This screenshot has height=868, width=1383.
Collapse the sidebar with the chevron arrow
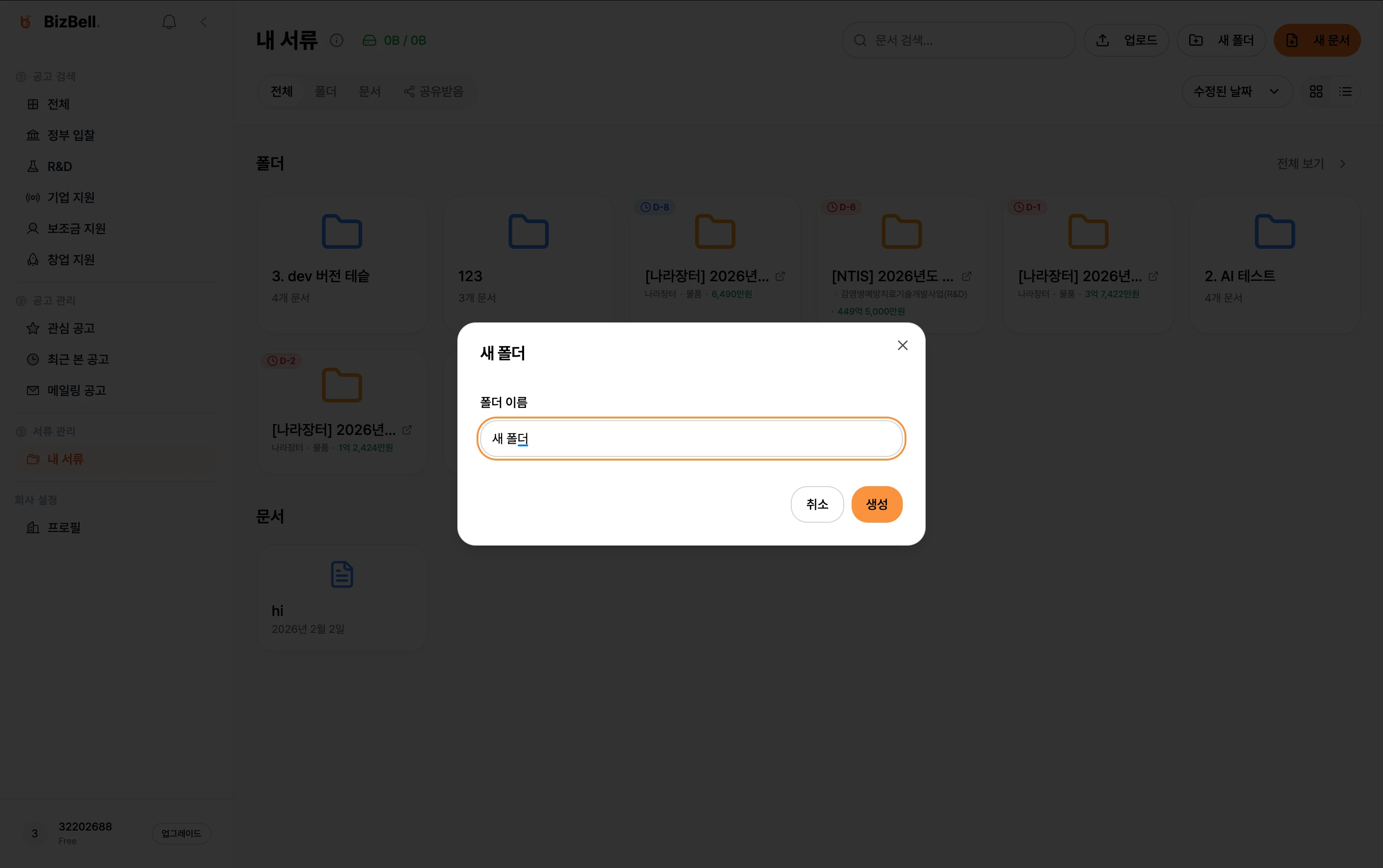(204, 22)
